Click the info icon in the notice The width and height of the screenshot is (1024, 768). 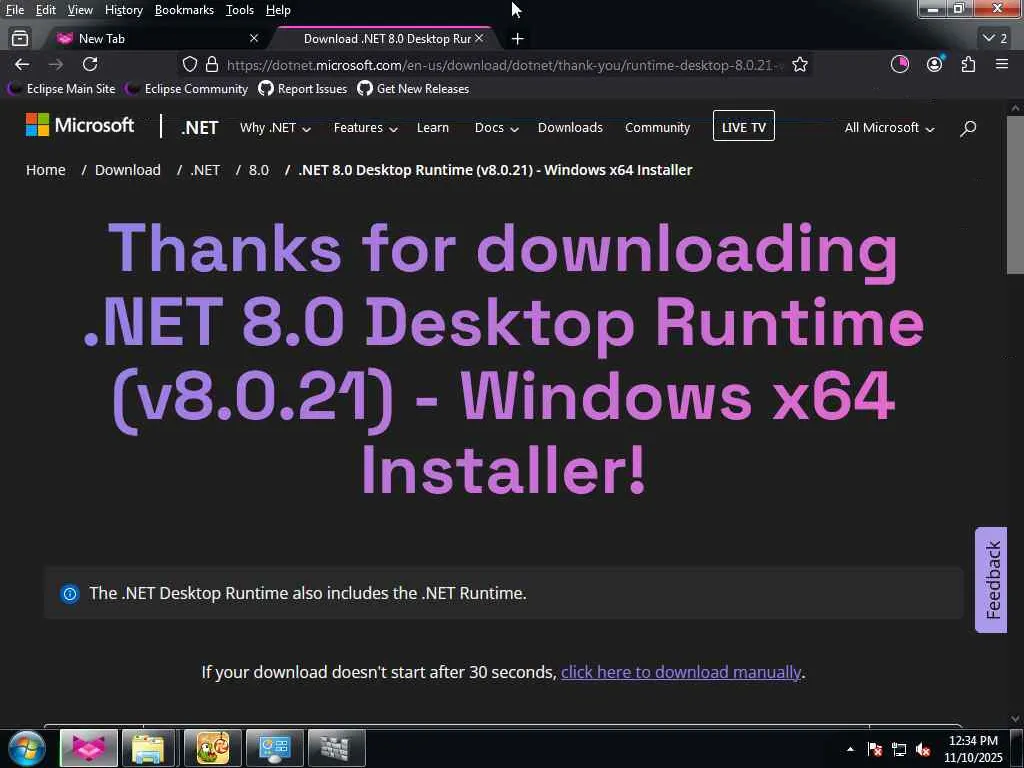[x=69, y=594]
